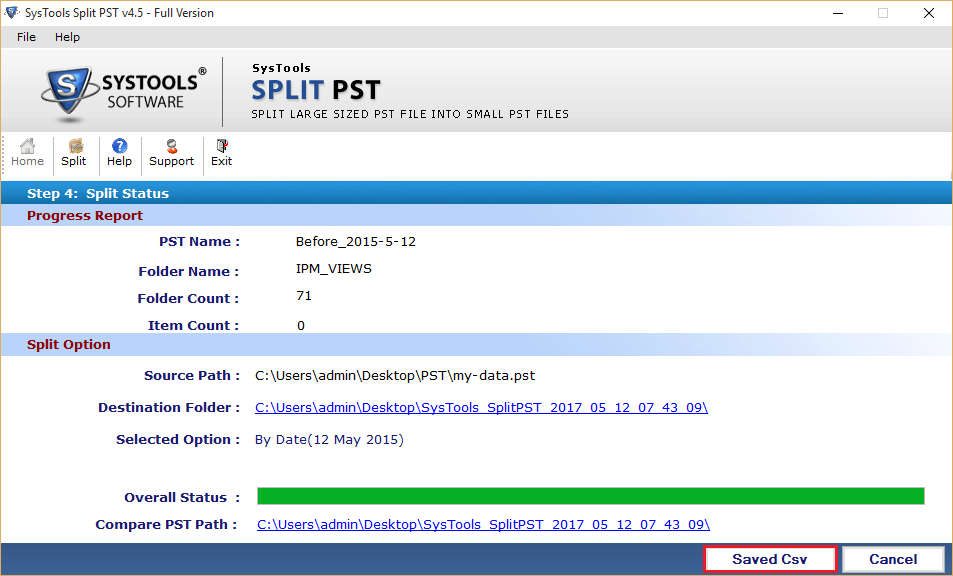The width and height of the screenshot is (953, 576).
Task: Click the Split Option section heading
Action: point(69,345)
